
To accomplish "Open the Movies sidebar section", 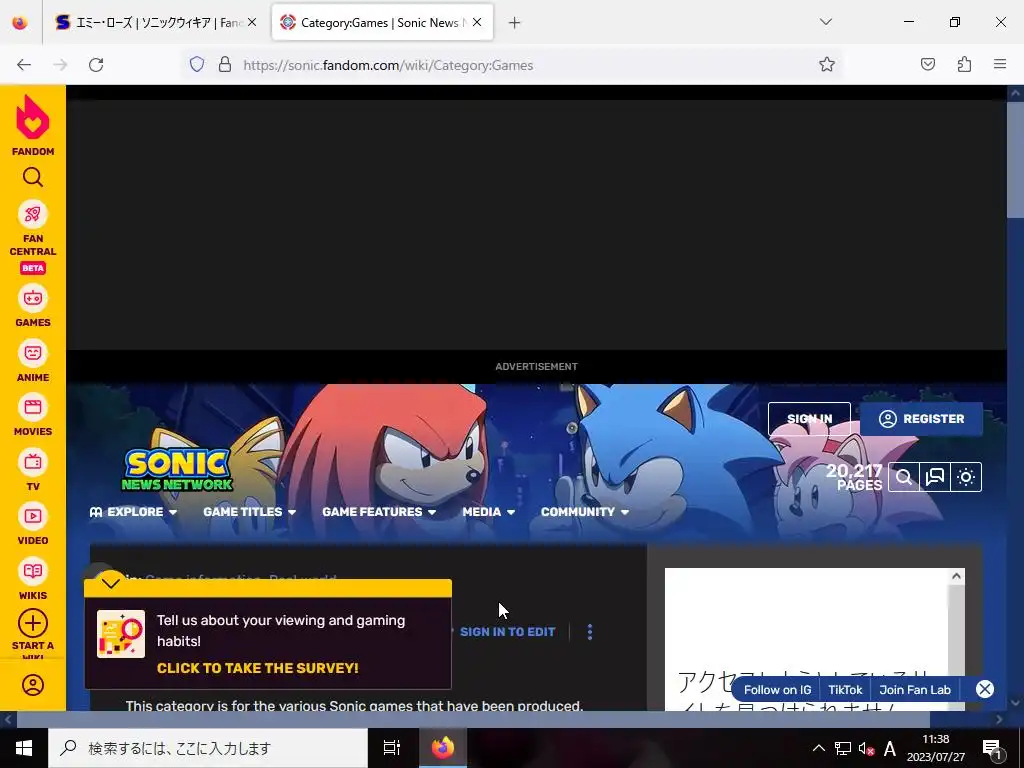I will 33,415.
